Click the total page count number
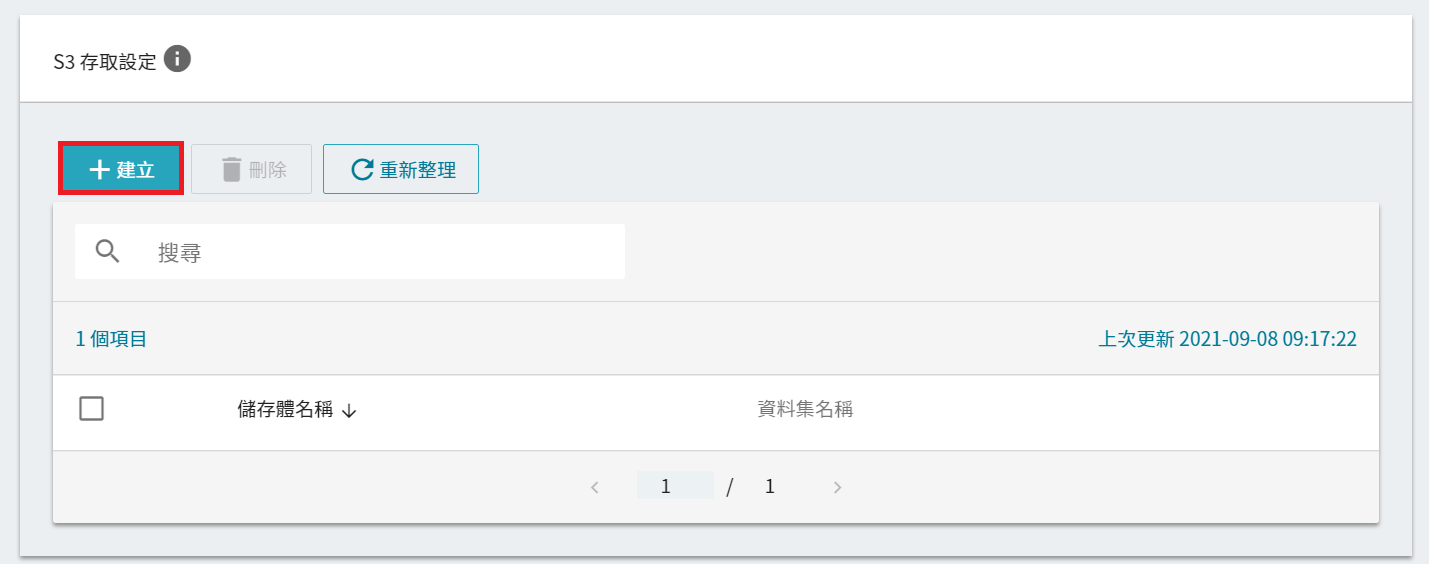Screen dimensions: 1429x564 [x=770, y=487]
